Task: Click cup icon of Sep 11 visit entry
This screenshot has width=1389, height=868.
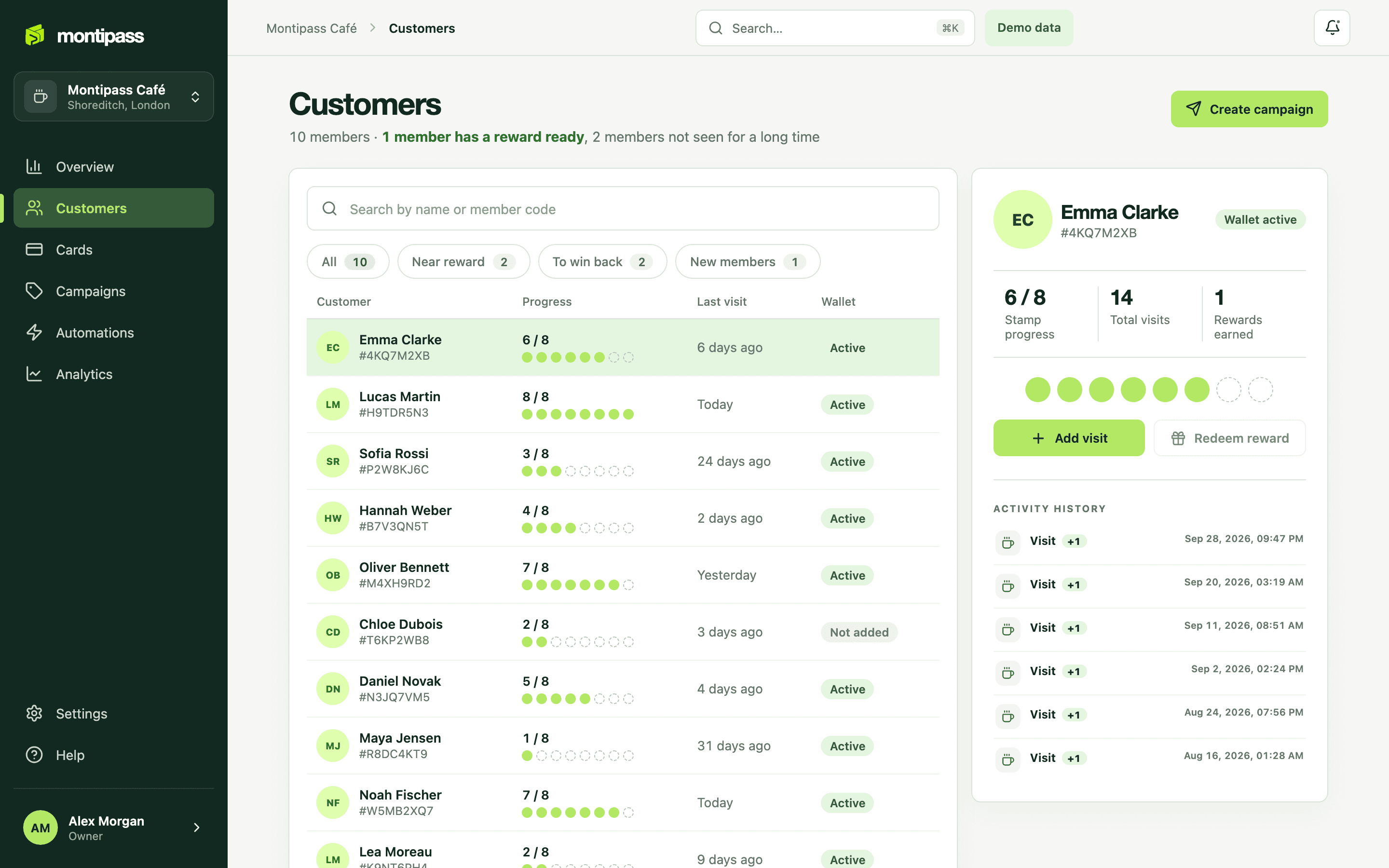Action: click(1008, 629)
